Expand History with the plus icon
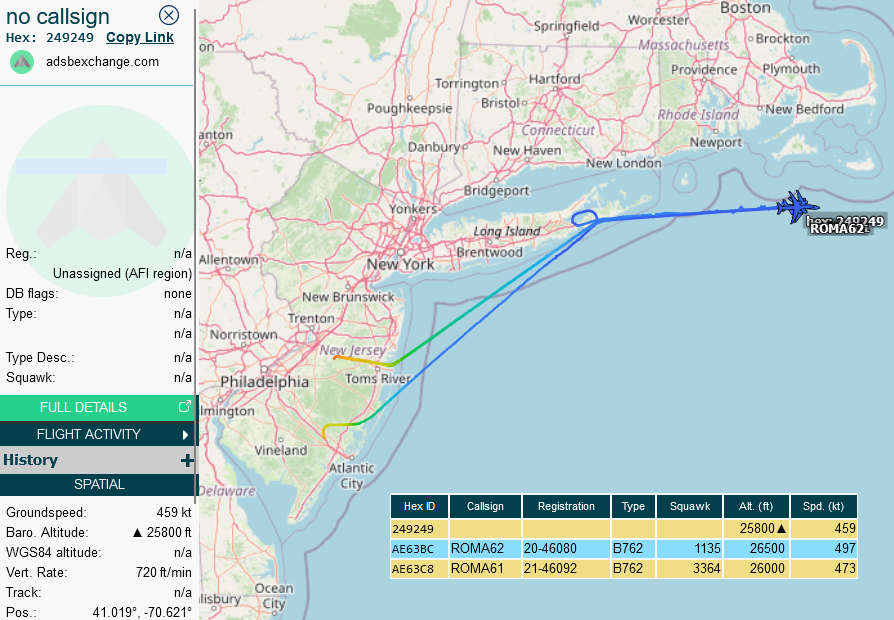Image resolution: width=894 pixels, height=620 pixels. (x=187, y=460)
